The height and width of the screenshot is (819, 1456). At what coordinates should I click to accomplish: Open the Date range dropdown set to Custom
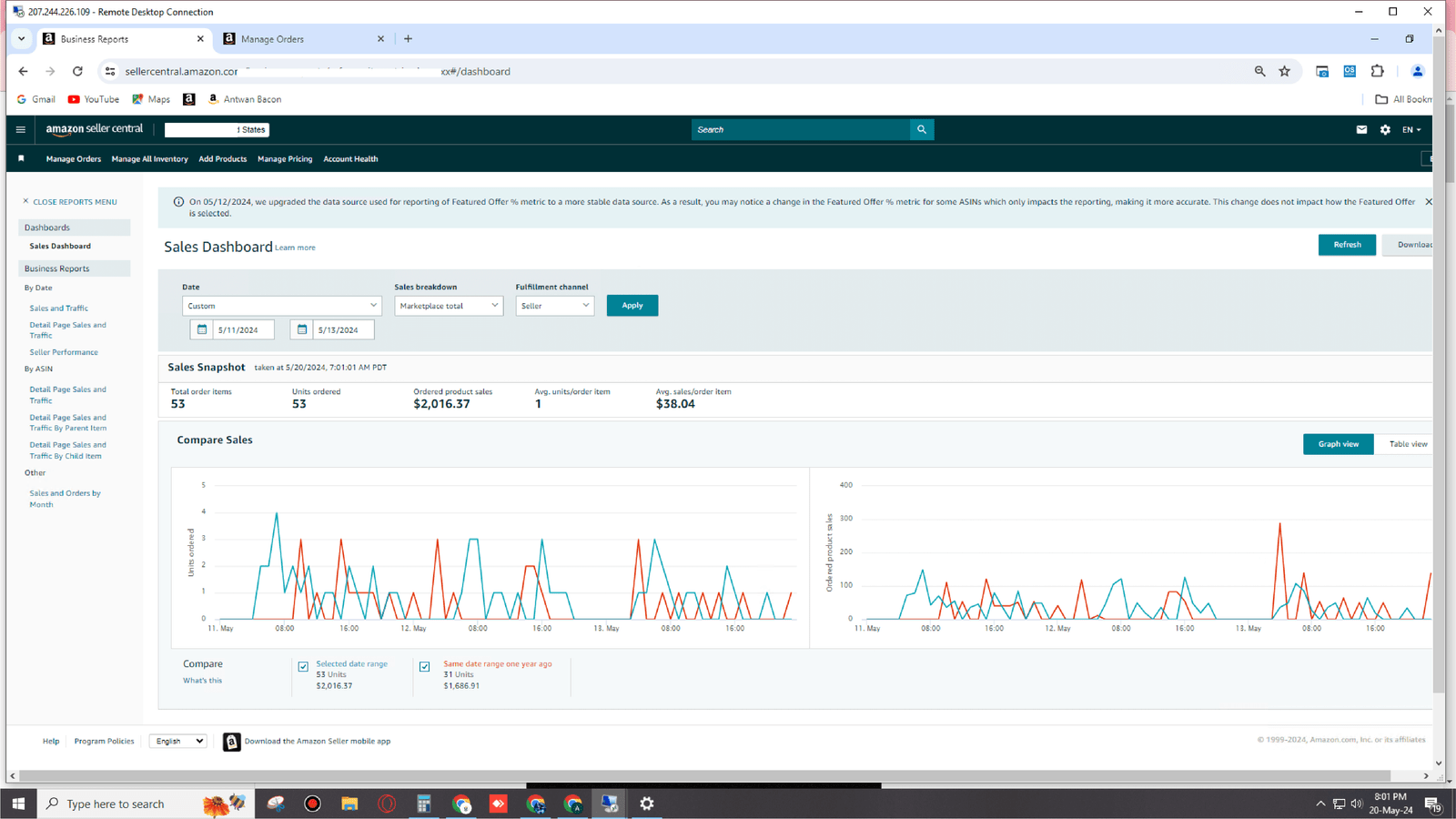[281, 306]
